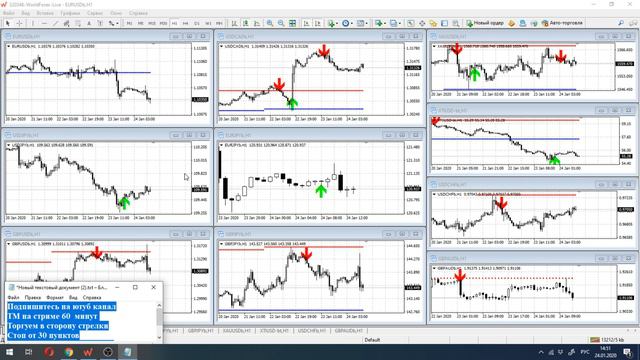Open the indicators list dropdown
Viewport: 640px width, 360px height.
tap(332, 23)
